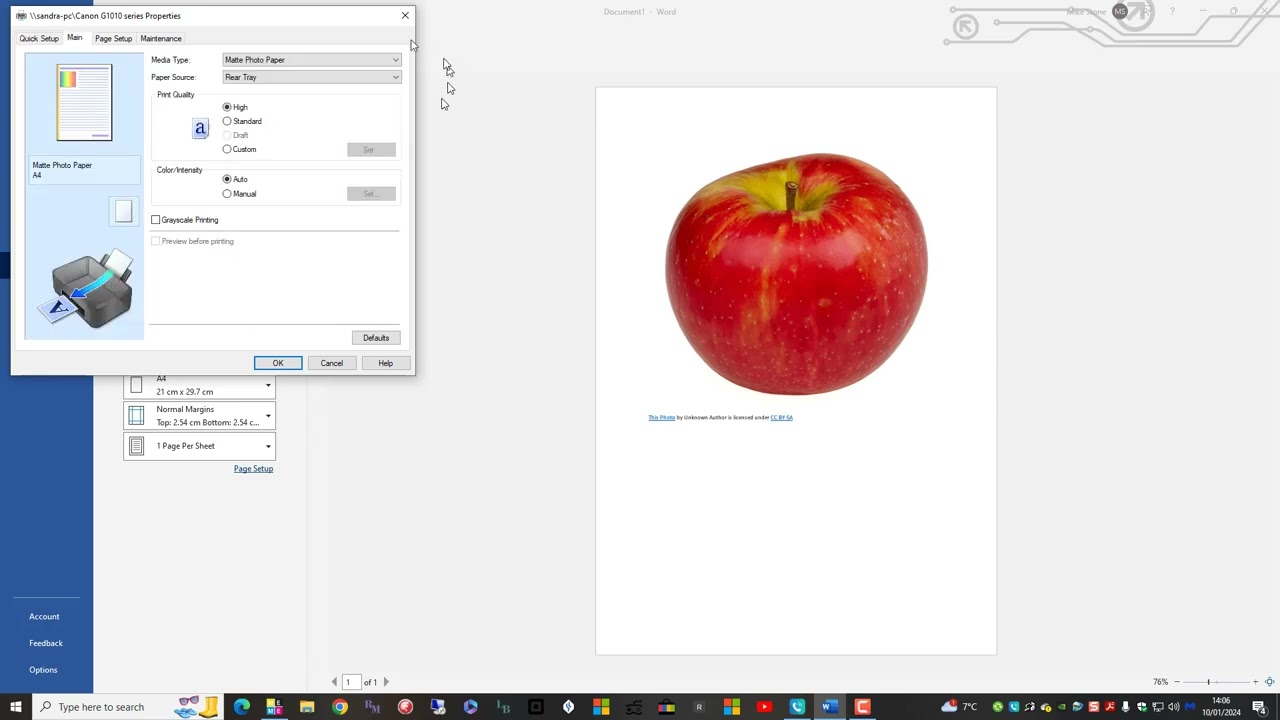Viewport: 1280px width, 720px height.
Task: Open the 1 Page Per Sheet dropdown
Action: tap(199, 446)
